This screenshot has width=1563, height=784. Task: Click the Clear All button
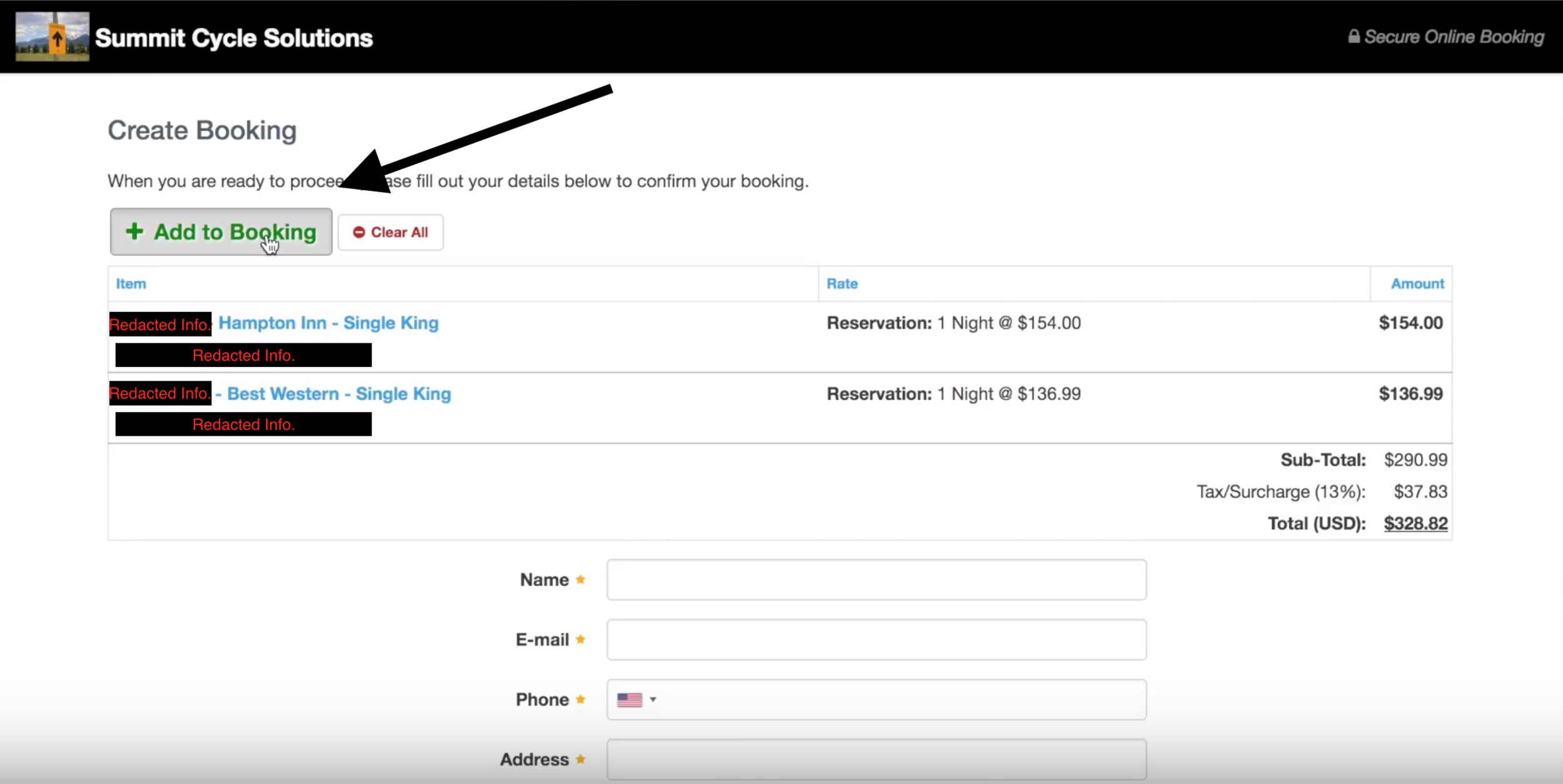pyautogui.click(x=391, y=233)
